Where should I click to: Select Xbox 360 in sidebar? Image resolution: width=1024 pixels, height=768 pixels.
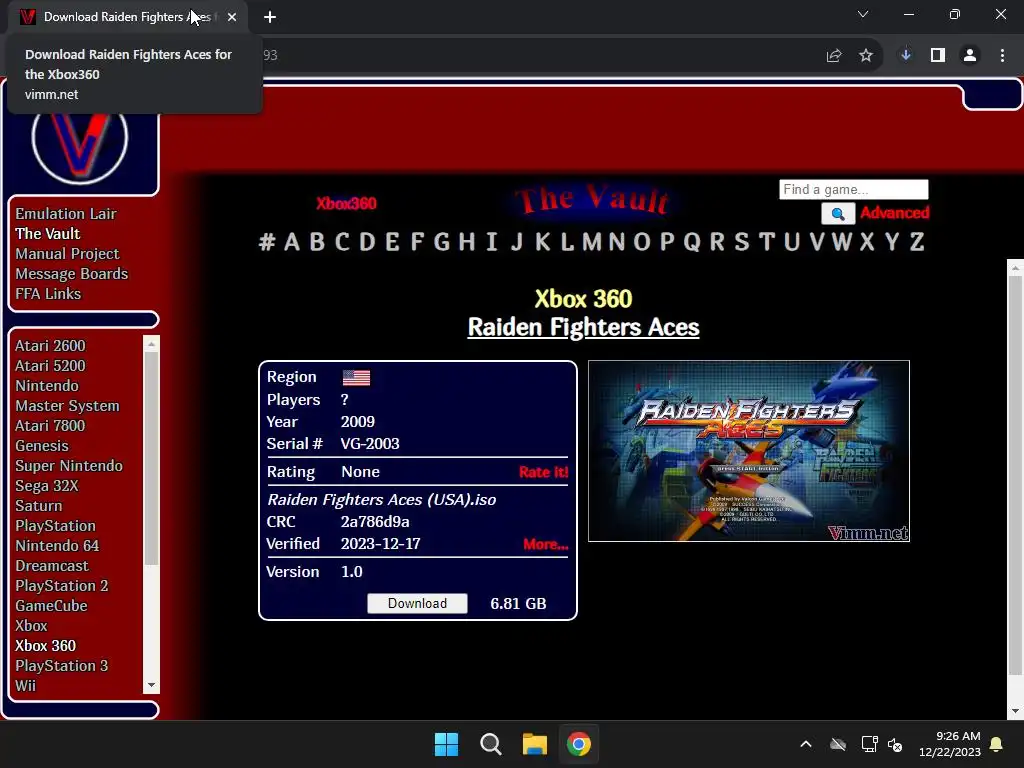click(46, 646)
